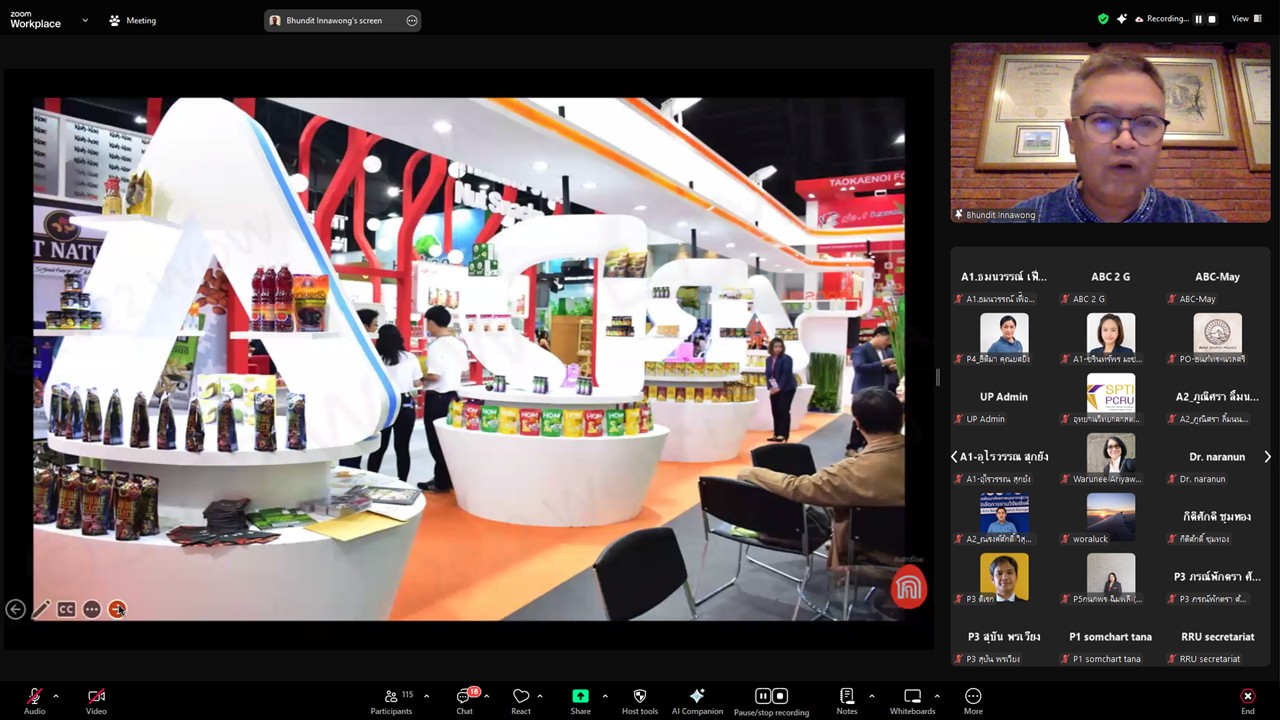This screenshot has height=720, width=1280.
Task: Select P1 somchart tana tile
Action: [x=1110, y=639]
